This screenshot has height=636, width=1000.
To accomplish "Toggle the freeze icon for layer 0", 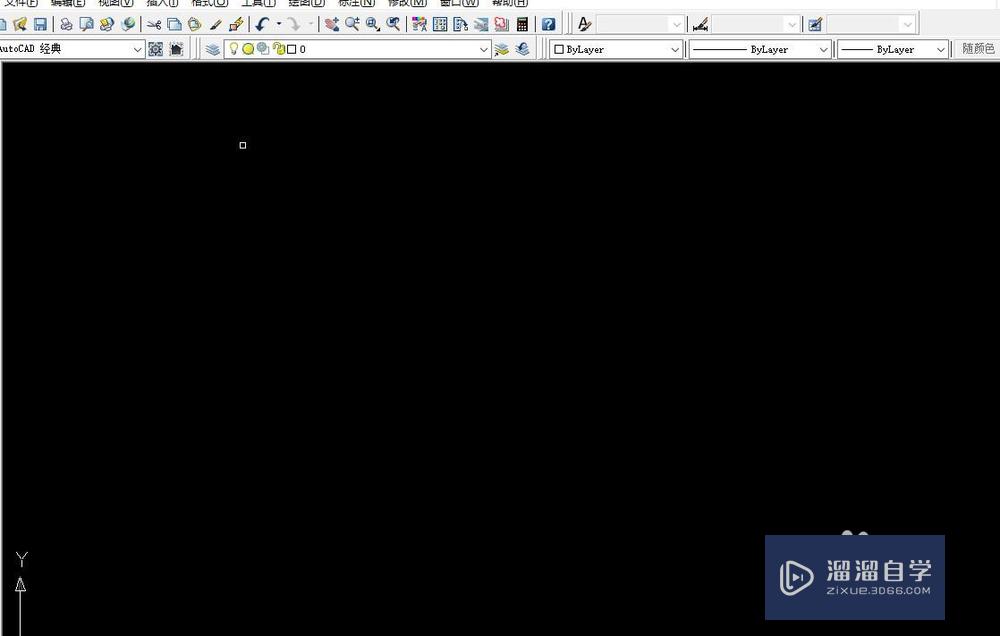I will tap(248, 48).
